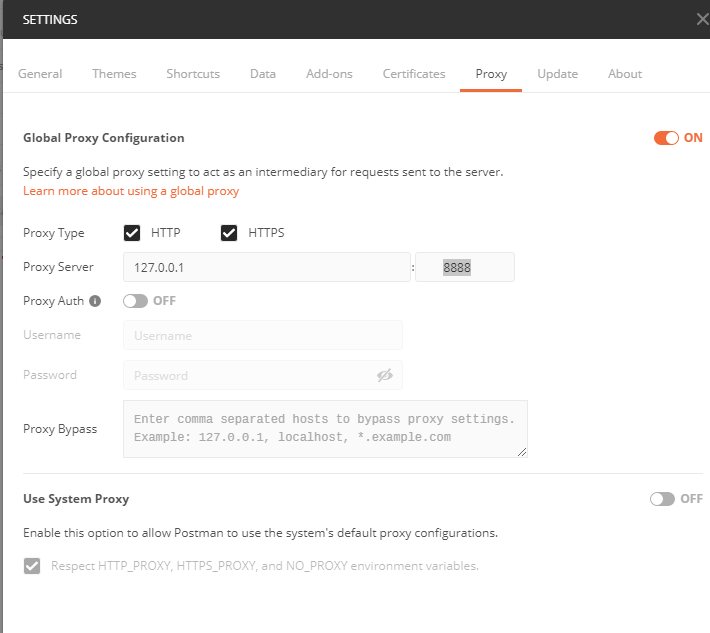The height and width of the screenshot is (633, 710).
Task: Click the Proxy Auth info icon
Action: click(x=95, y=301)
